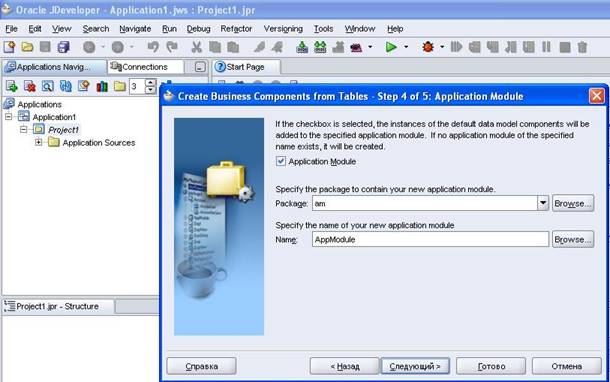Open the Versioning menu
The height and width of the screenshot is (382, 610).
tap(283, 29)
